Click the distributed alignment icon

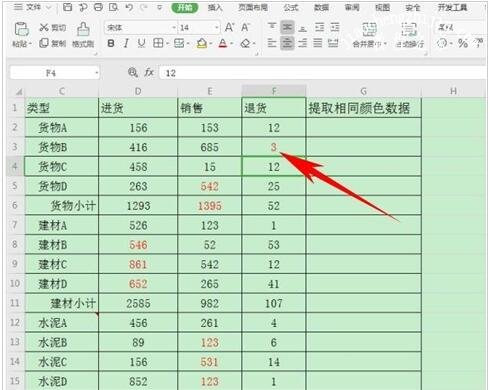(333, 43)
